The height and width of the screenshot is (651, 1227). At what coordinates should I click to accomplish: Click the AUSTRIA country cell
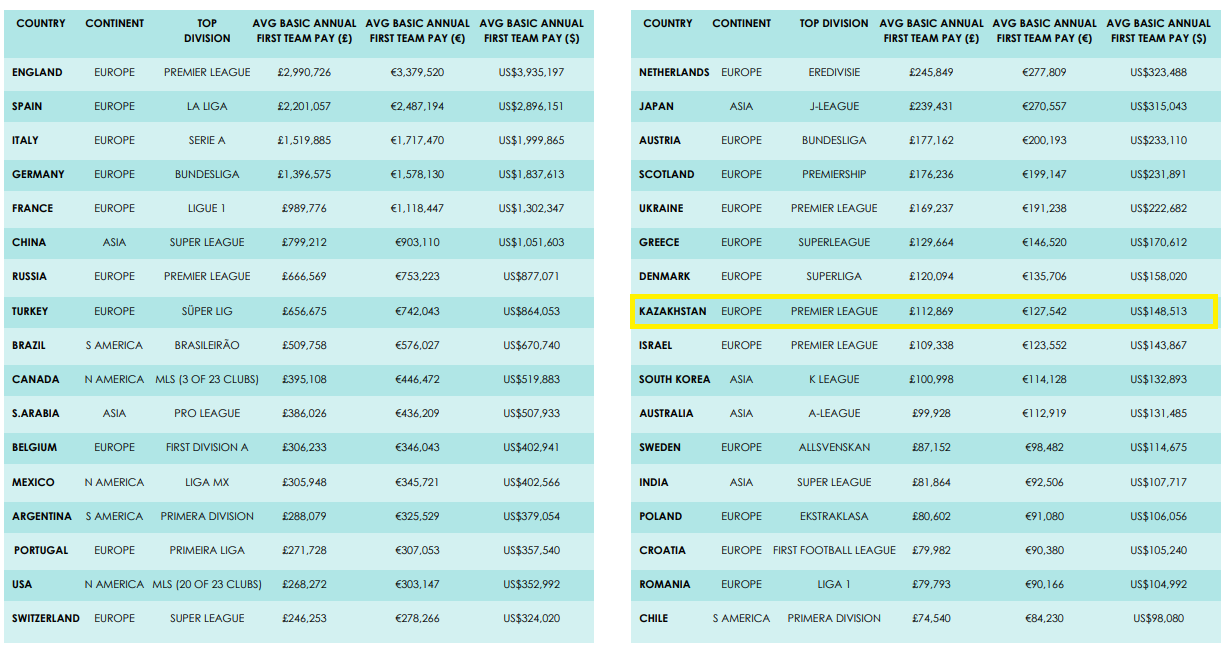[660, 140]
